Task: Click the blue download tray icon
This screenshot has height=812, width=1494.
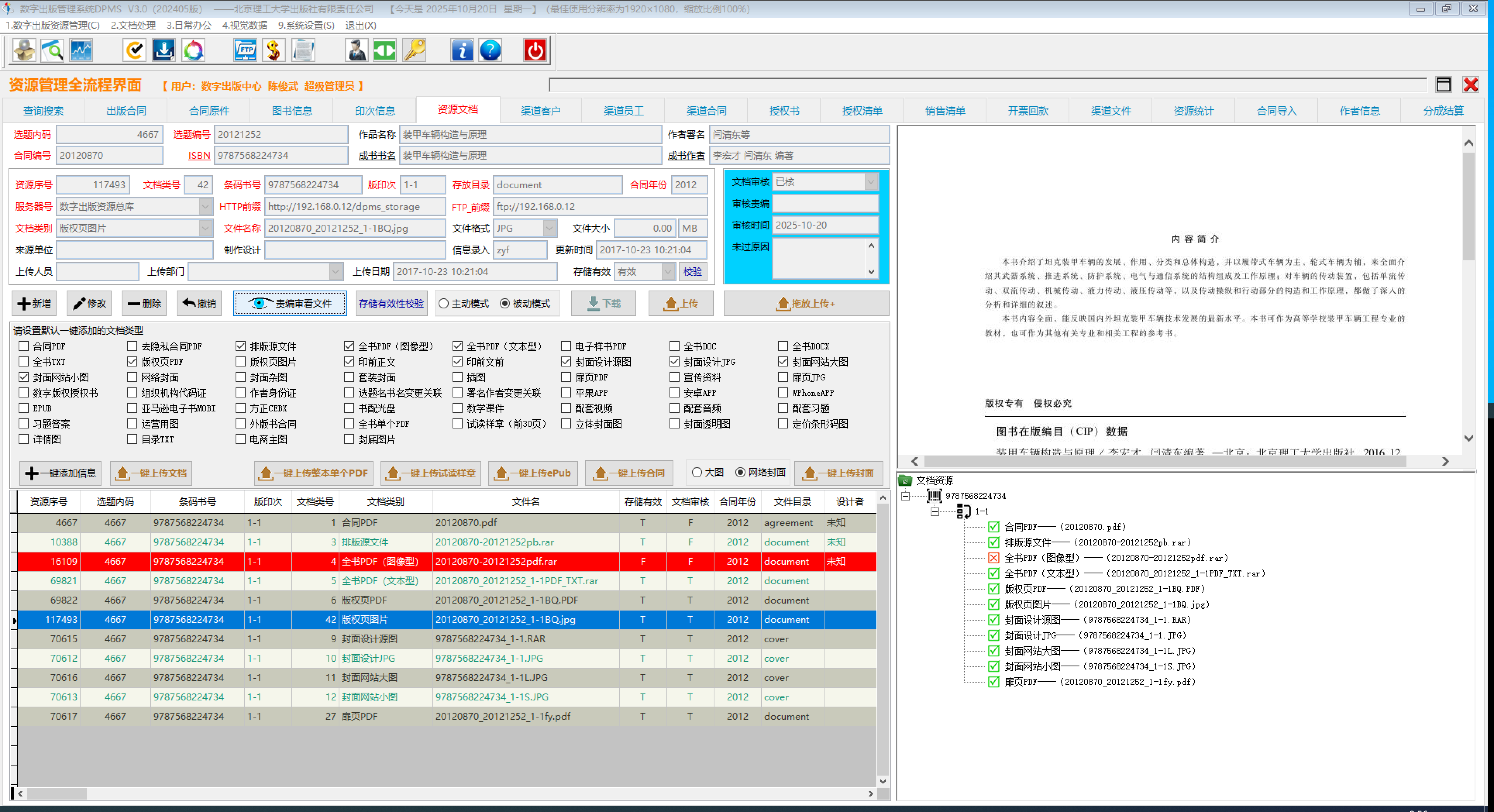Action: [164, 50]
